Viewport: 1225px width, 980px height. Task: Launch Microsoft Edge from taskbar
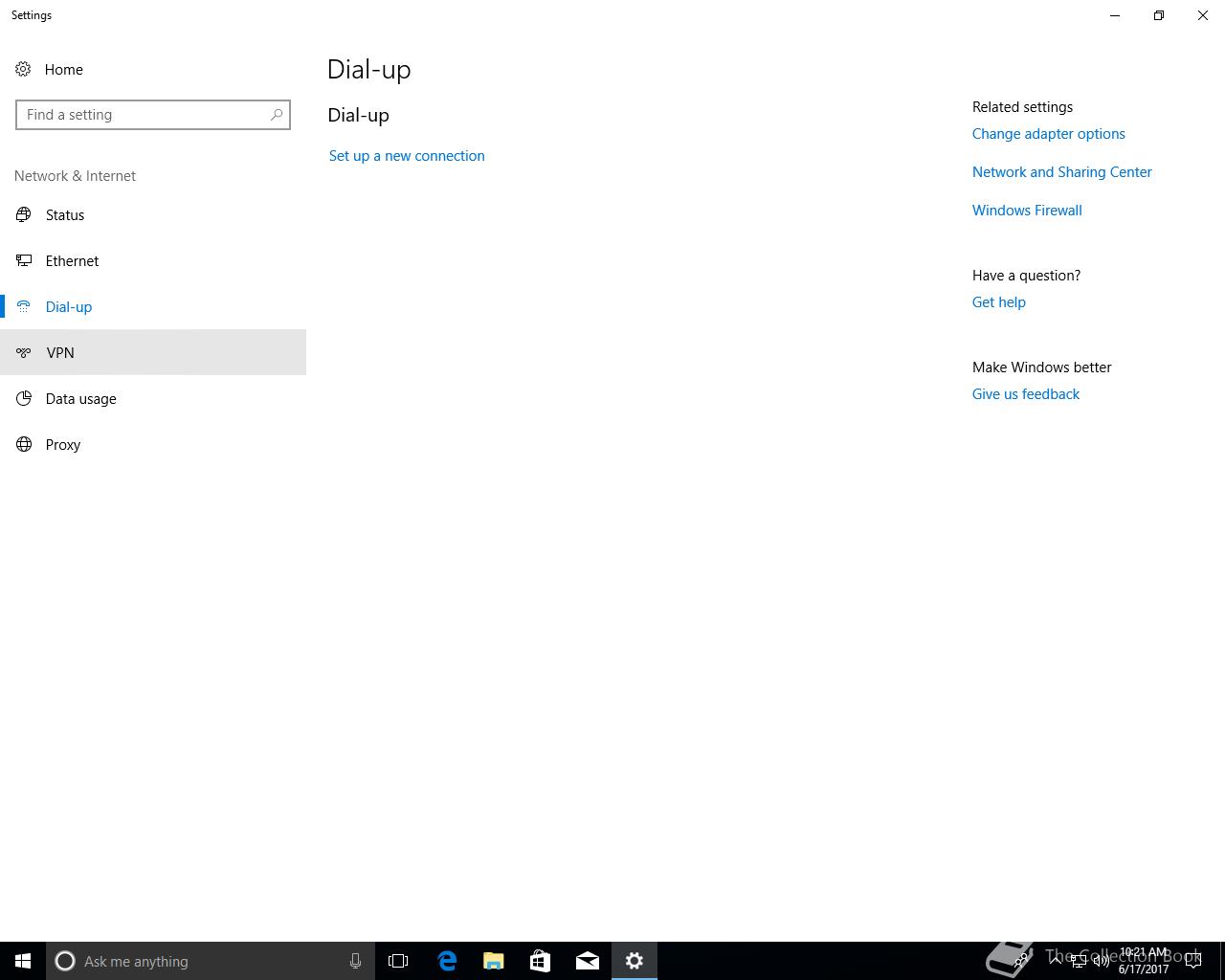click(447, 961)
